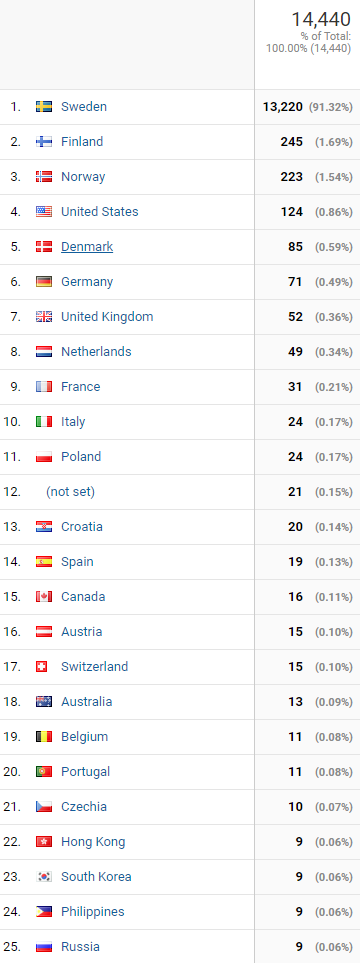This screenshot has height=963, width=360.
Task: Select the United Kingdom link
Action: tap(107, 317)
